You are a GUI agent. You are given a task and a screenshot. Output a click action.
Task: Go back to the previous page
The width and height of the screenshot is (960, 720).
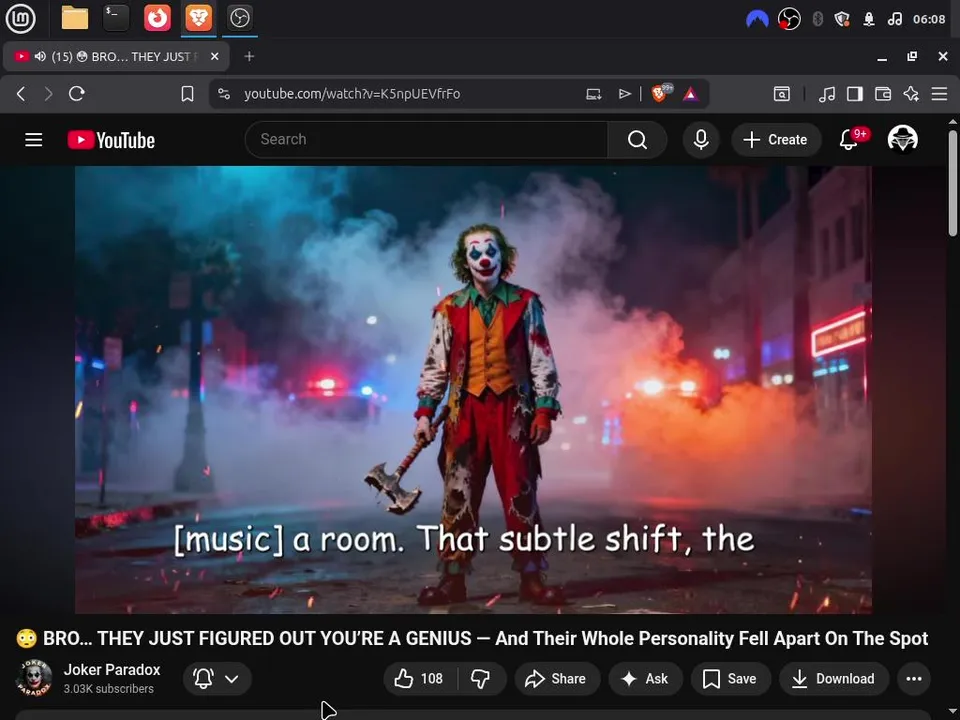[x=21, y=94]
